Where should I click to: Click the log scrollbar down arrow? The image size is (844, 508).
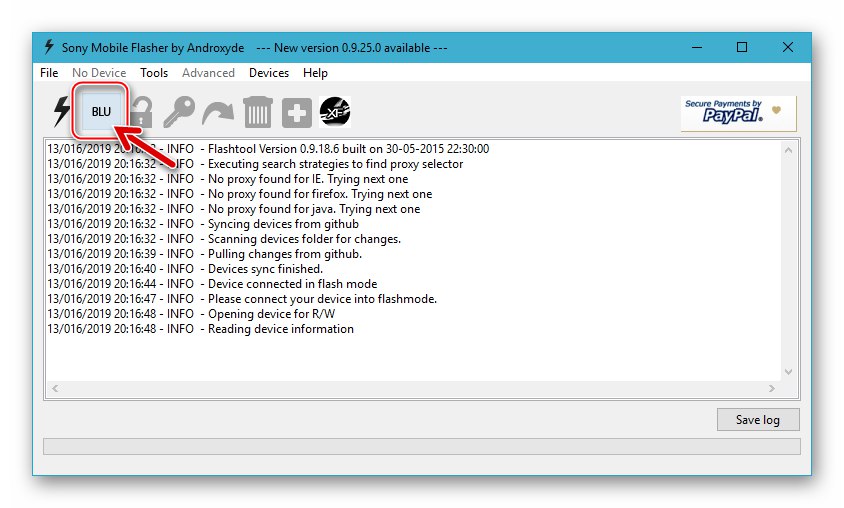pos(789,372)
